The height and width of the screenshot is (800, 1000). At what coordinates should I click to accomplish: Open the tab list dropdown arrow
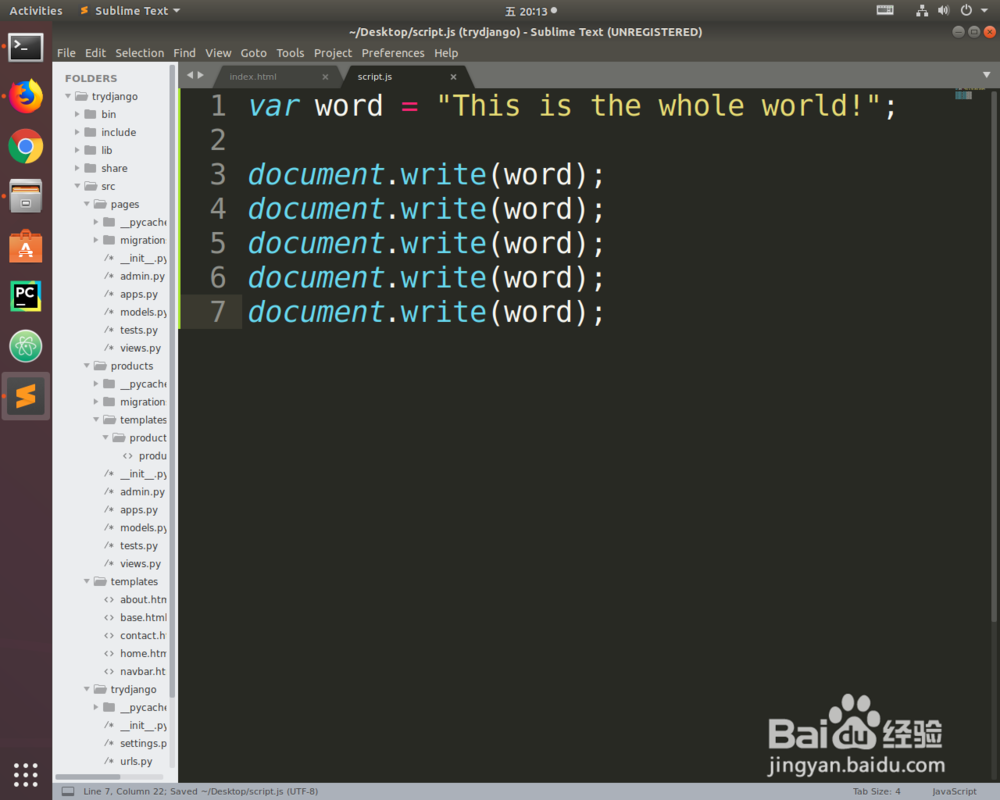[987, 75]
